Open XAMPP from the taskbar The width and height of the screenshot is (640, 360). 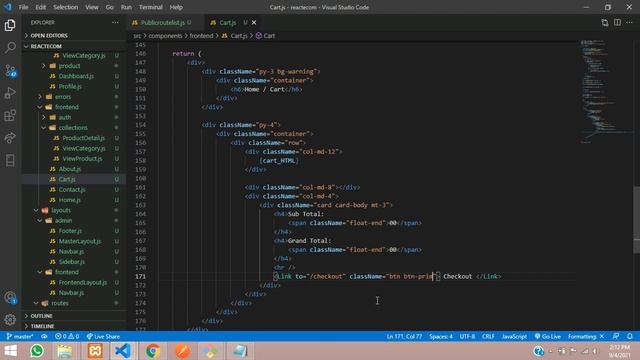(x=95, y=351)
